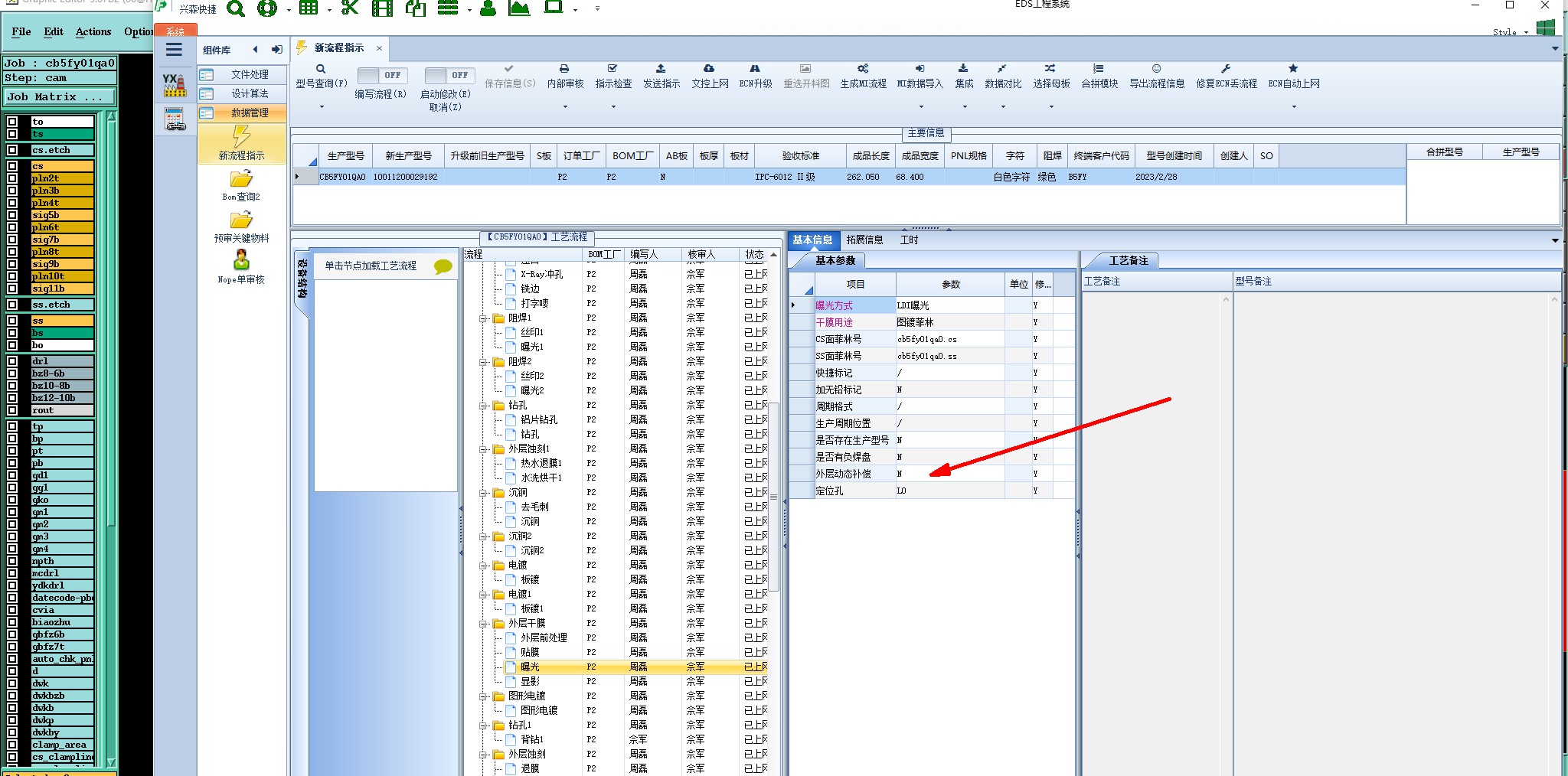
Task: Open the Bom查询2 folder shortcut
Action: point(241,185)
